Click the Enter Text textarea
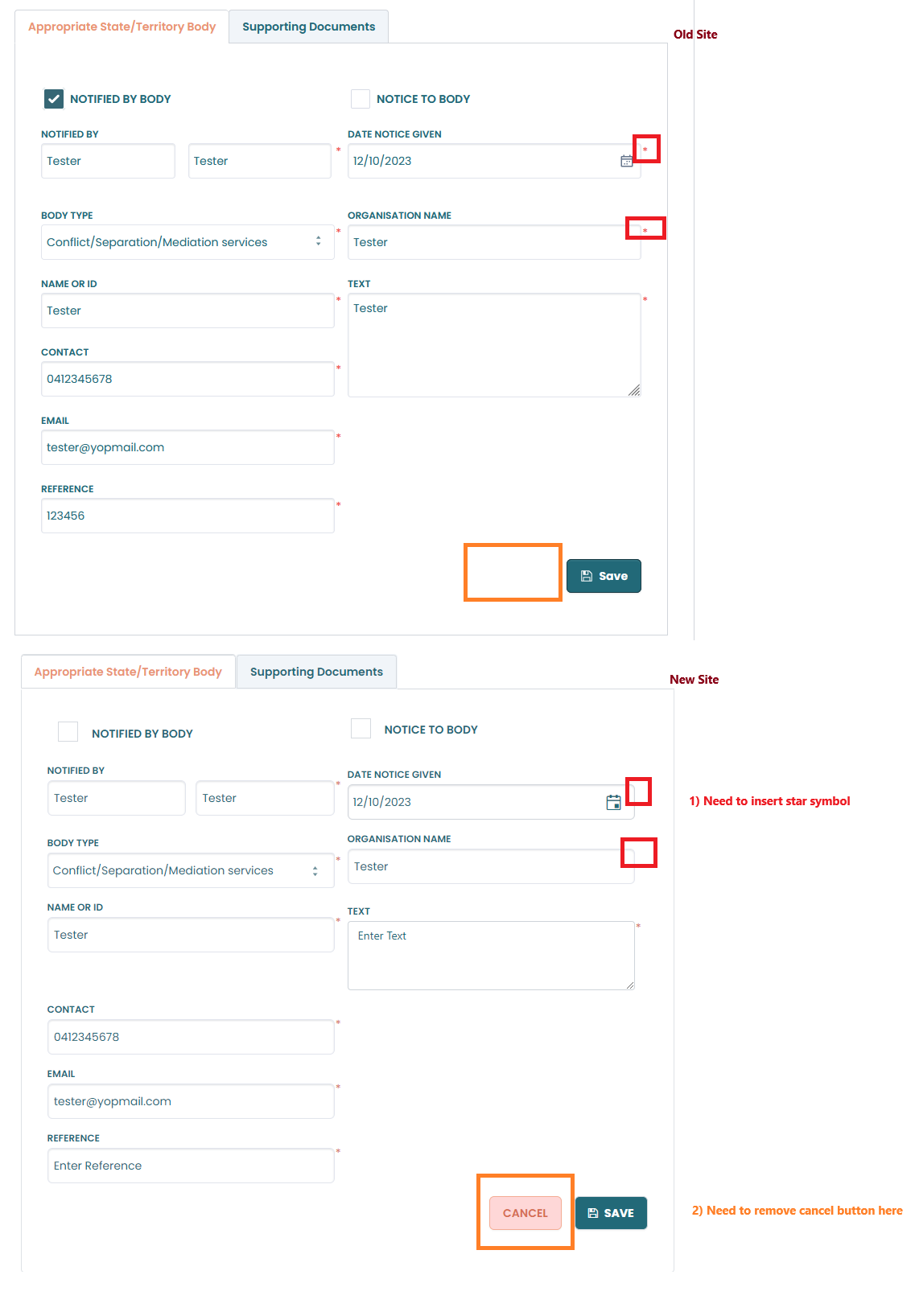Image resolution: width=915 pixels, height=1316 pixels. tap(491, 956)
